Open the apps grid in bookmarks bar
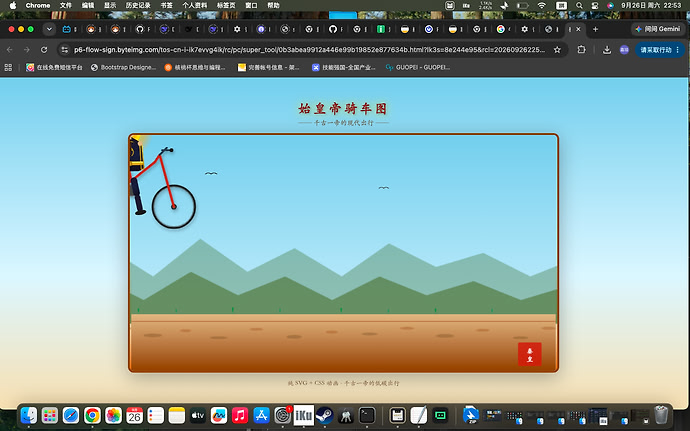 [x=8, y=67]
